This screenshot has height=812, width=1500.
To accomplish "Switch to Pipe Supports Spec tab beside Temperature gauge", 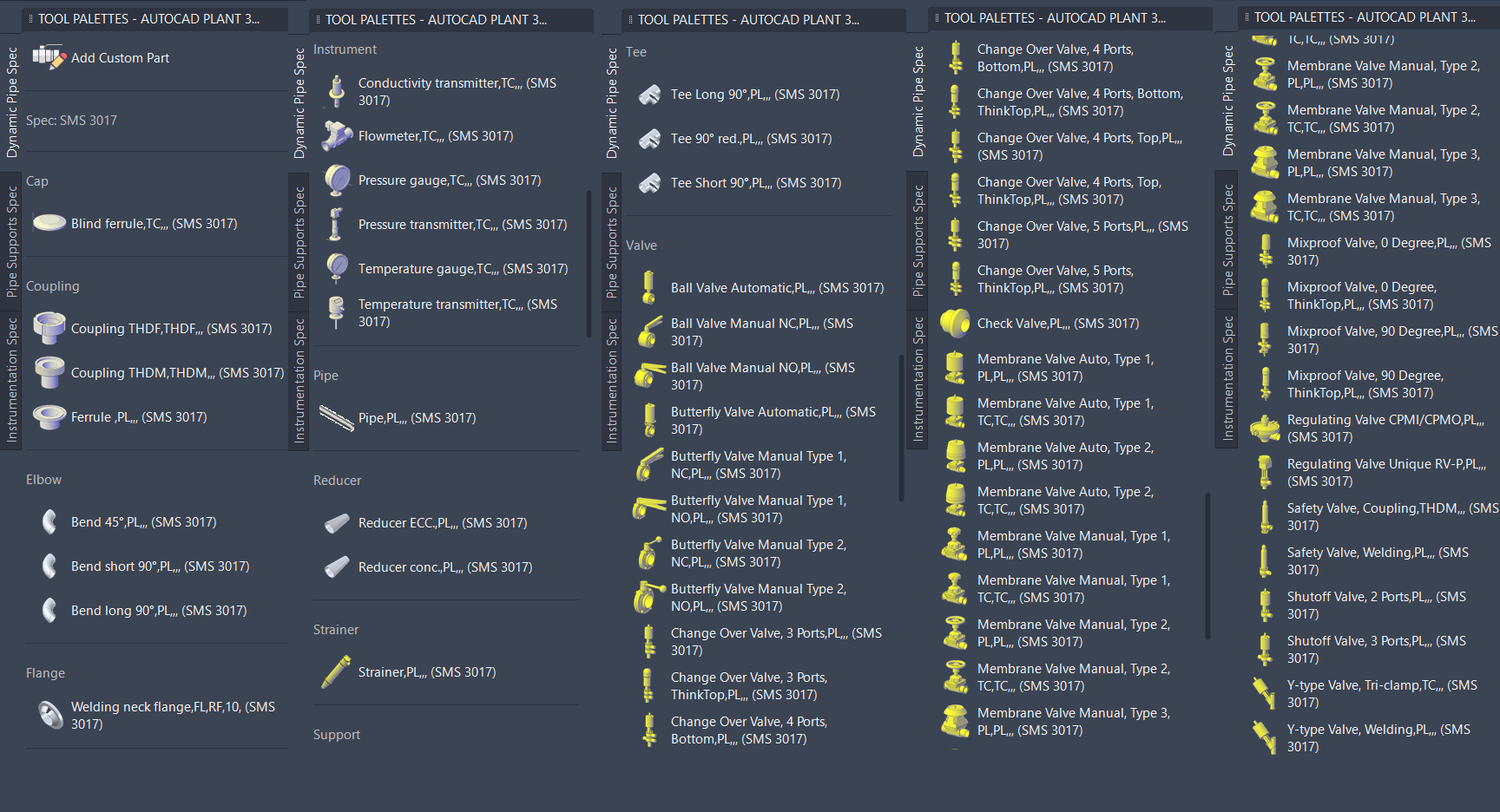I will tap(299, 242).
